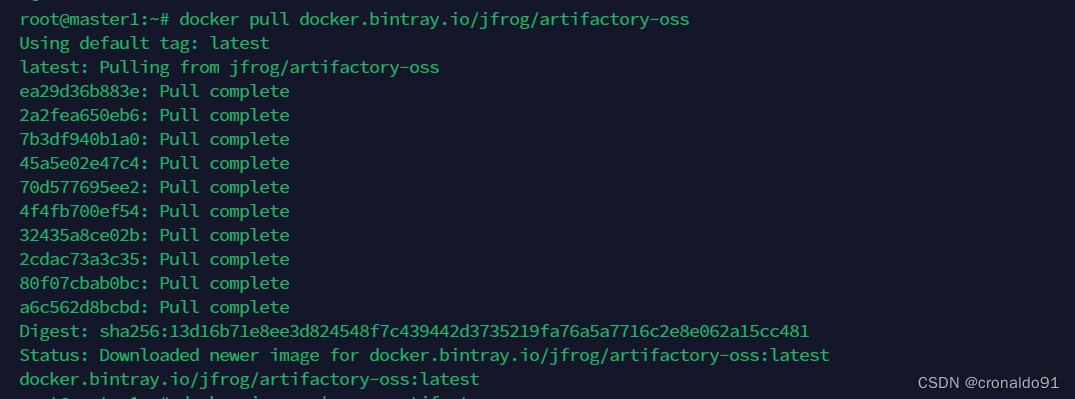Screen dimensions: 1075x399
Task: Click the docker pull command line
Action: (354, 19)
